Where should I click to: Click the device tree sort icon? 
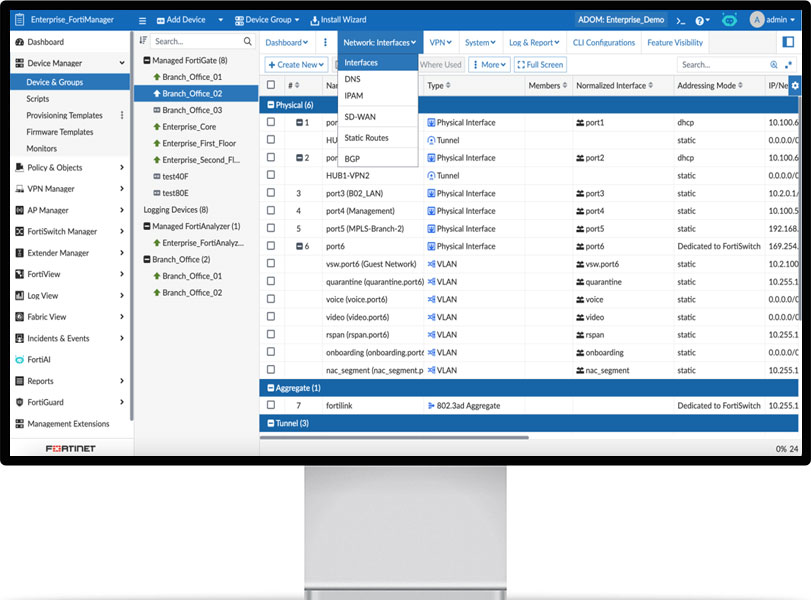click(x=143, y=41)
